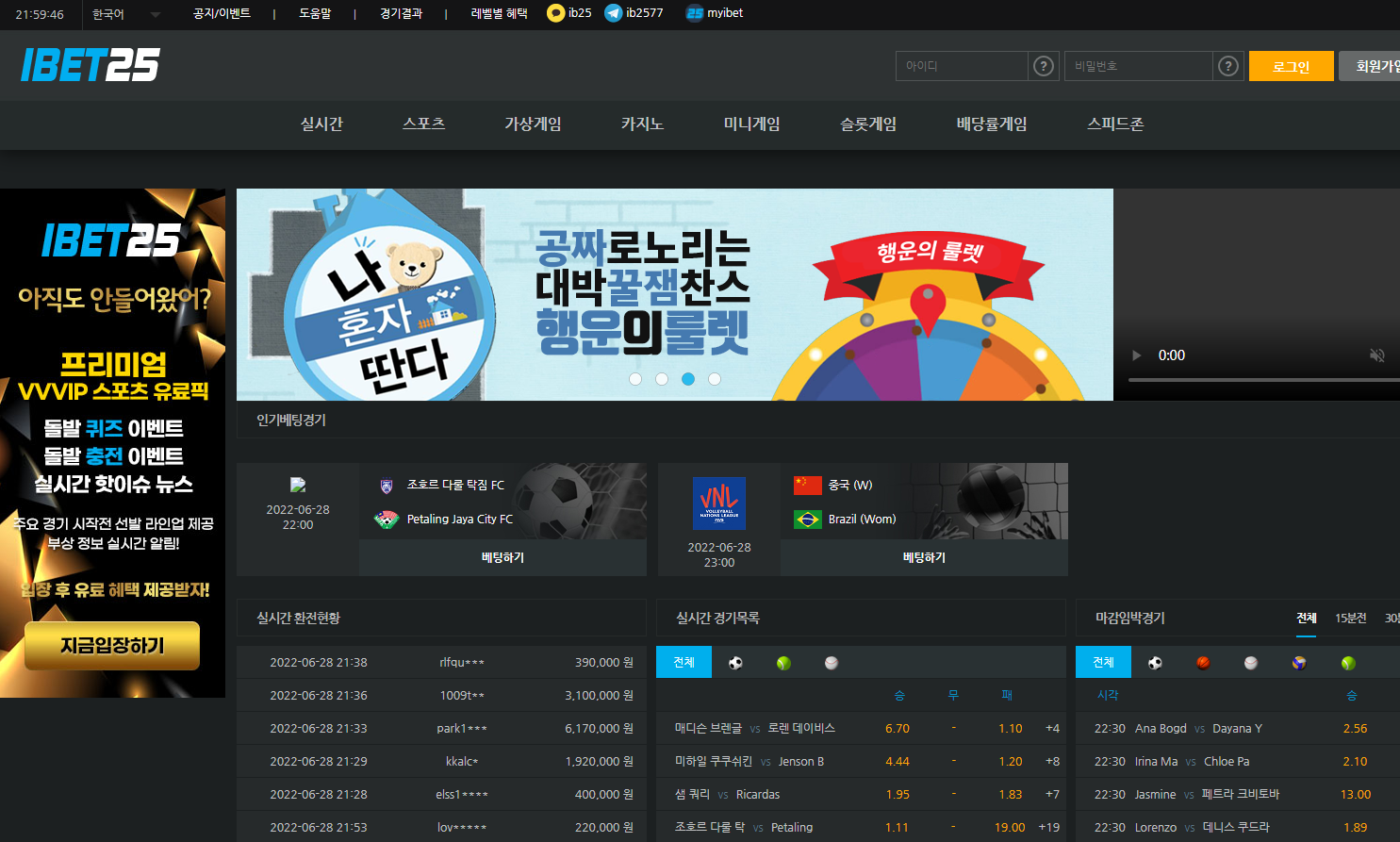This screenshot has width=1400, height=842.
Task: Unmute the video with the speaker icon
Action: 1377,355
